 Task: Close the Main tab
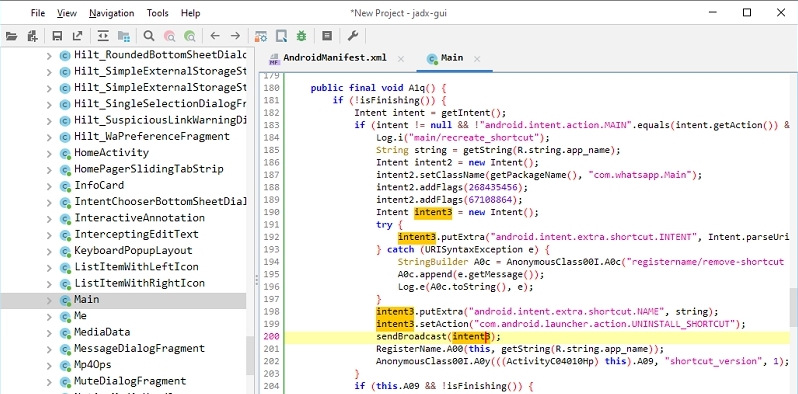477,59
